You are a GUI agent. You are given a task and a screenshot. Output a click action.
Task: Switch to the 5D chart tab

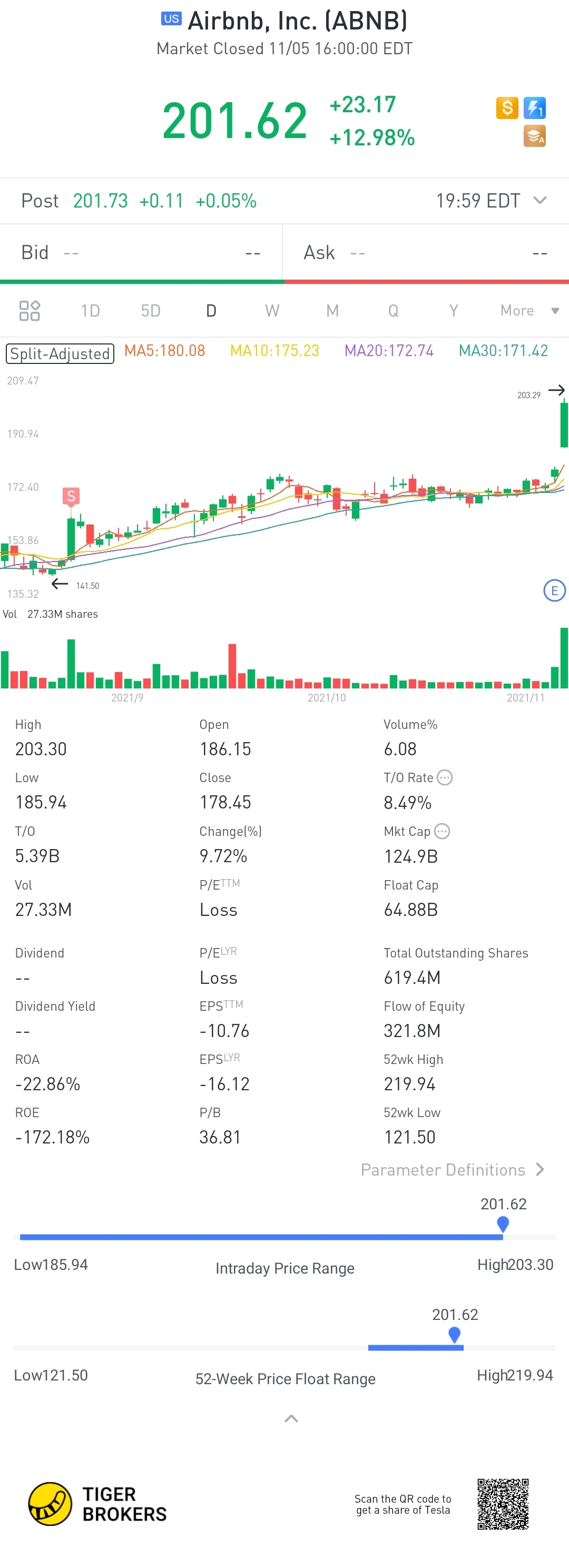pyautogui.click(x=150, y=310)
